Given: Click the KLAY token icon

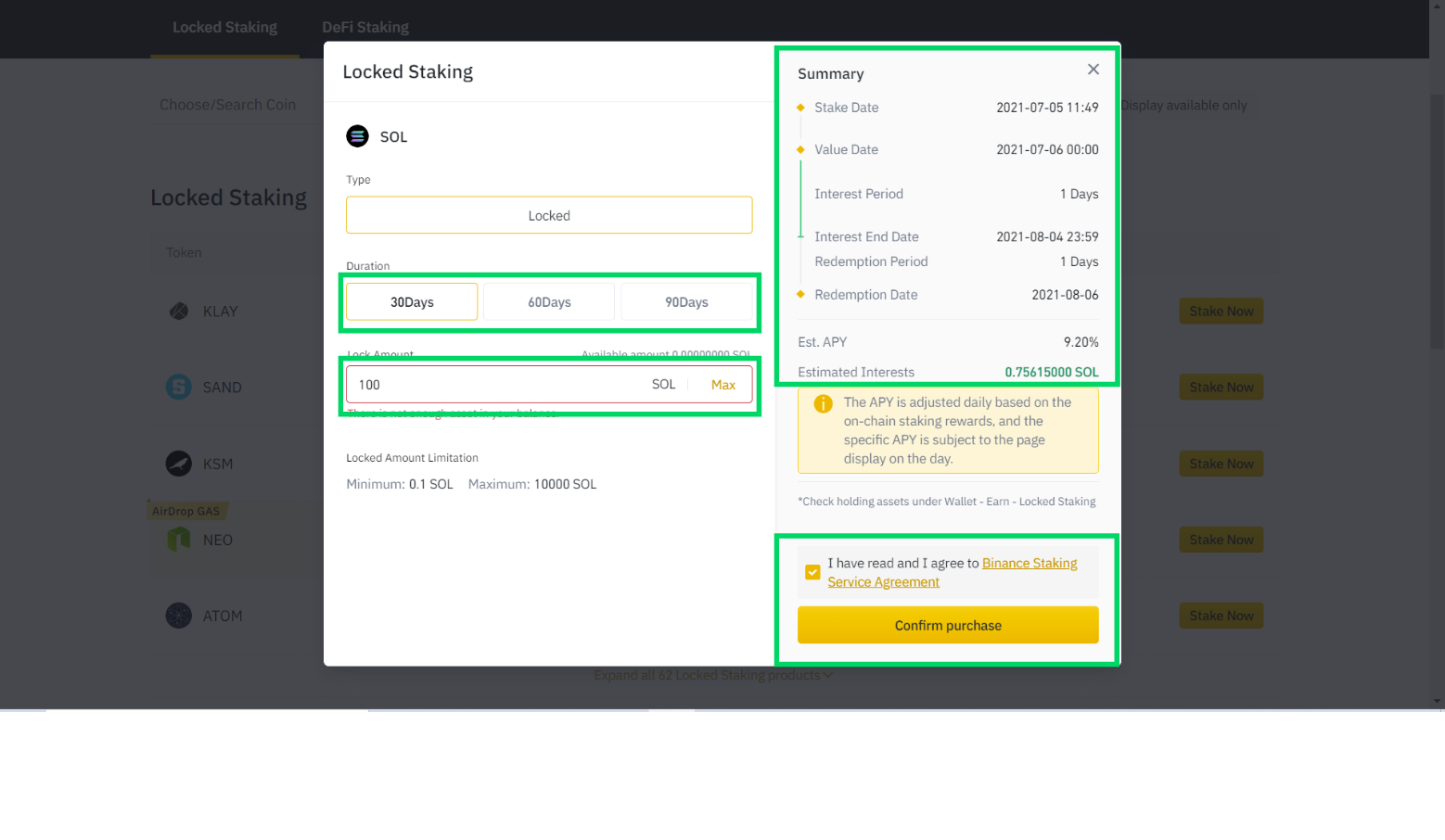Looking at the screenshot, I should (179, 312).
